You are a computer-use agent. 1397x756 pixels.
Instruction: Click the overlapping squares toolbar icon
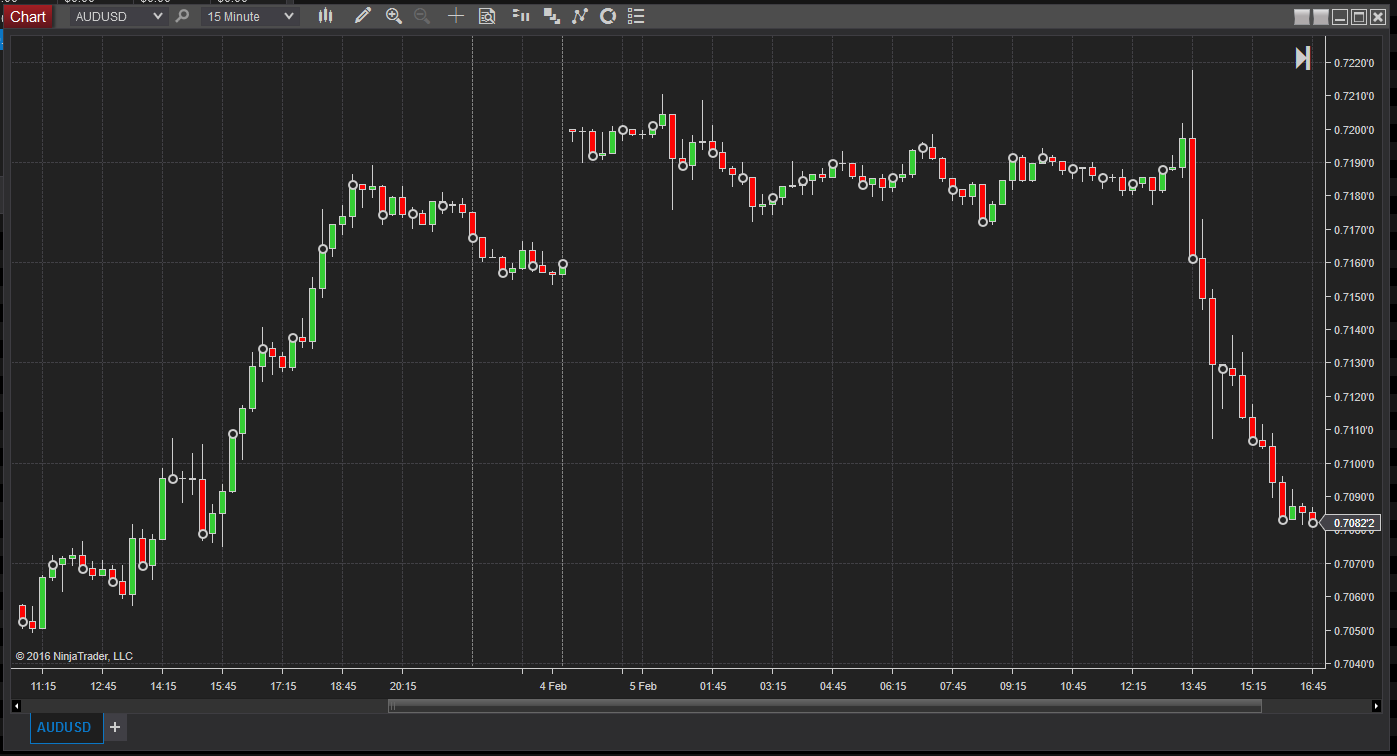click(551, 16)
